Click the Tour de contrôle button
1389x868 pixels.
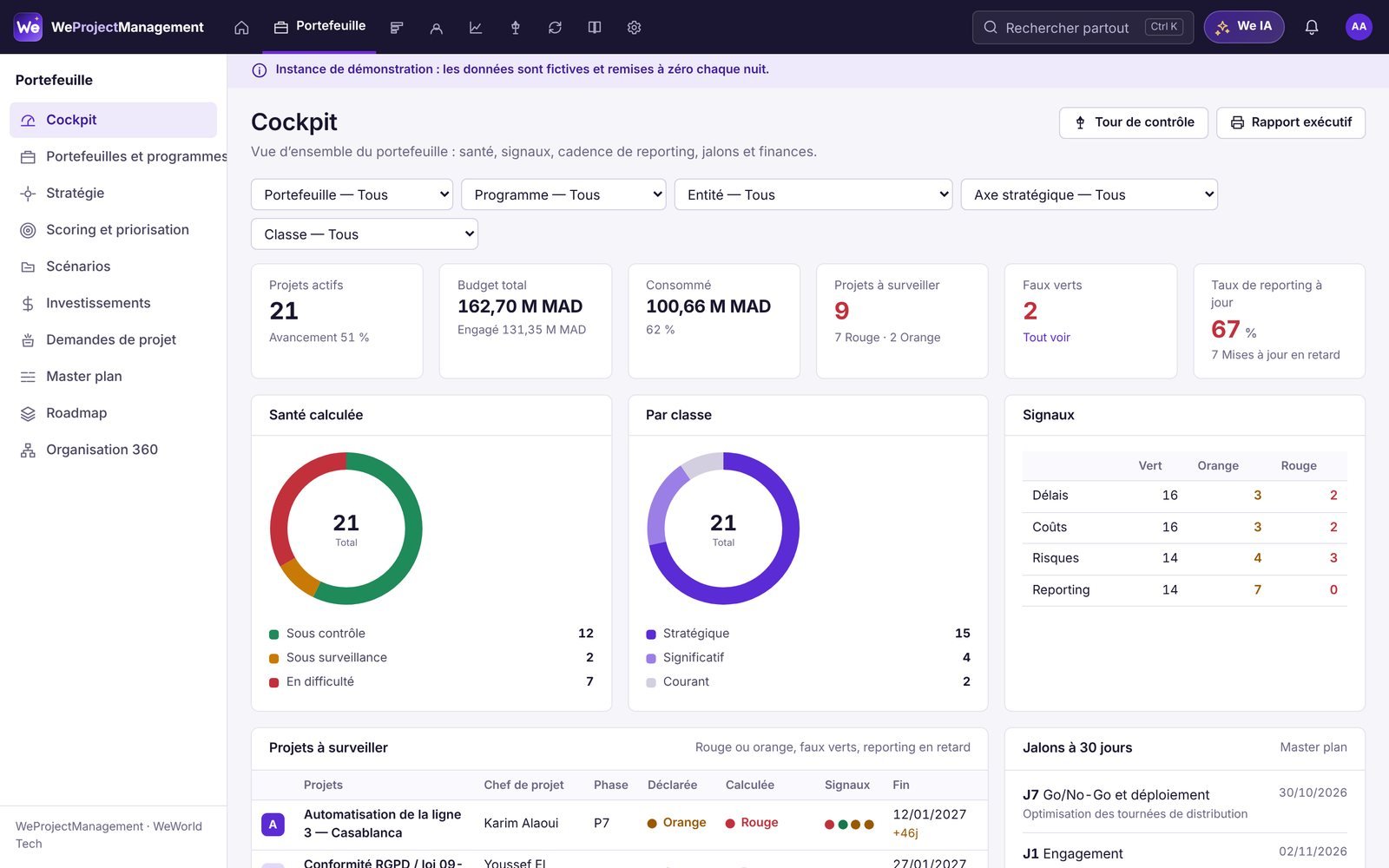pyautogui.click(x=1133, y=122)
